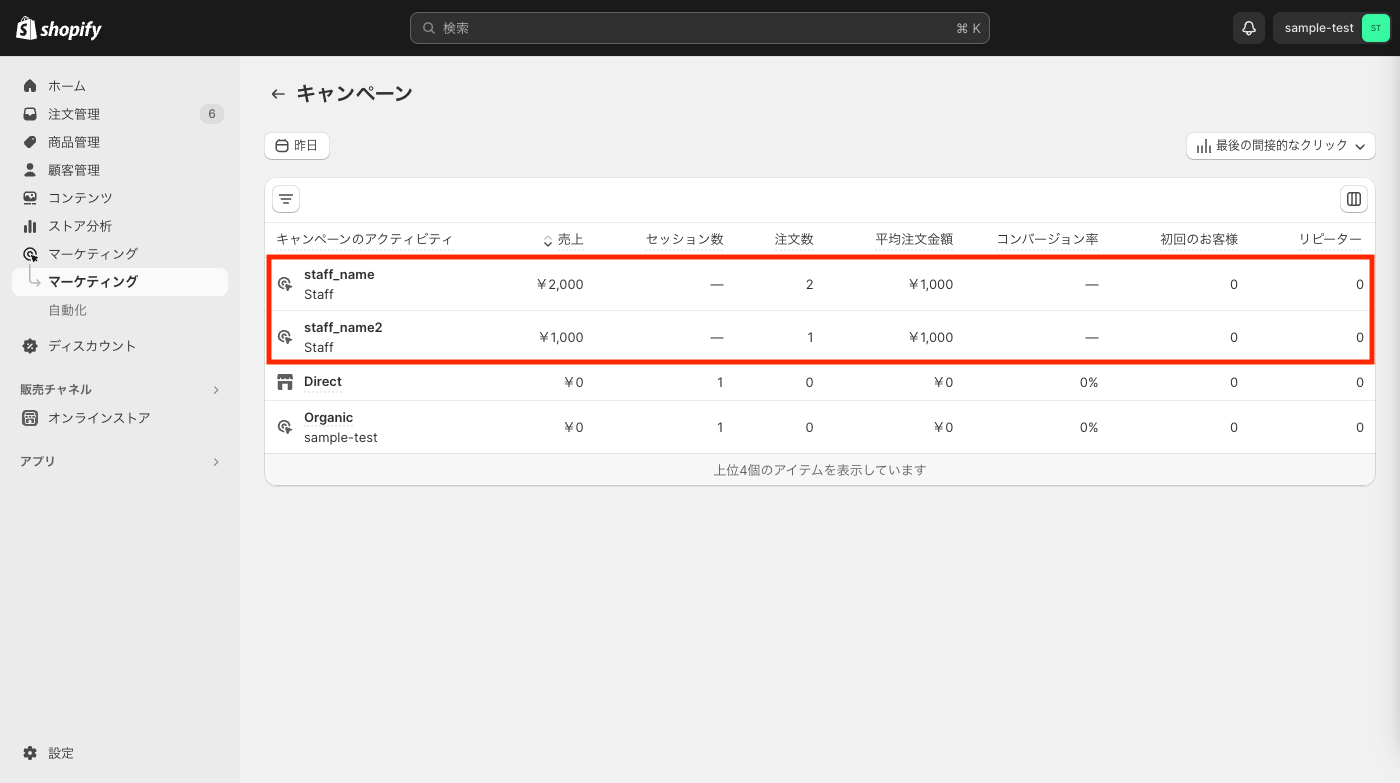This screenshot has width=1400, height=783.
Task: Select 自動化 in the sidebar
Action: (68, 310)
